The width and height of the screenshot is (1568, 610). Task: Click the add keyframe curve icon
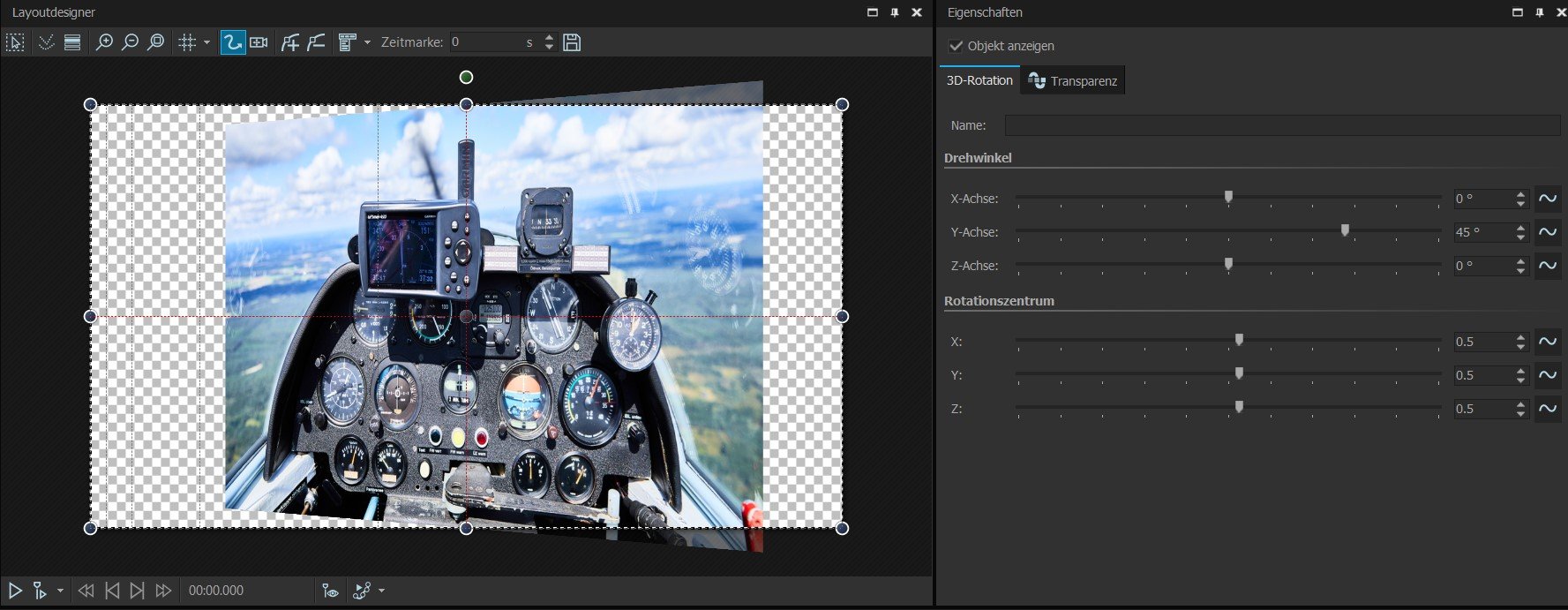pyautogui.click(x=289, y=42)
